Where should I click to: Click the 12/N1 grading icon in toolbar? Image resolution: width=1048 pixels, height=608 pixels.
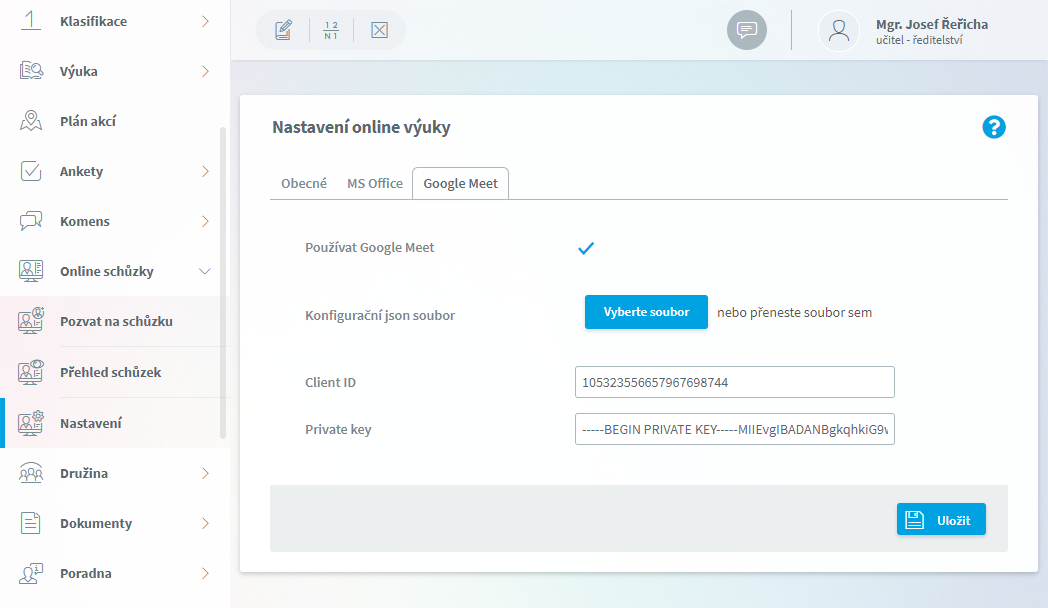pyautogui.click(x=331, y=30)
